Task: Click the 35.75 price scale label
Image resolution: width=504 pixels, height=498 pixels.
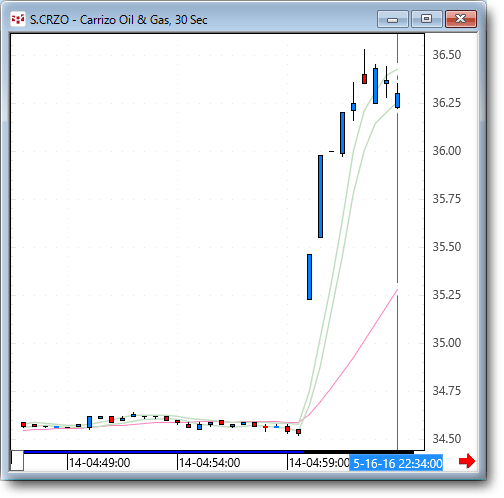Action: pyautogui.click(x=446, y=199)
